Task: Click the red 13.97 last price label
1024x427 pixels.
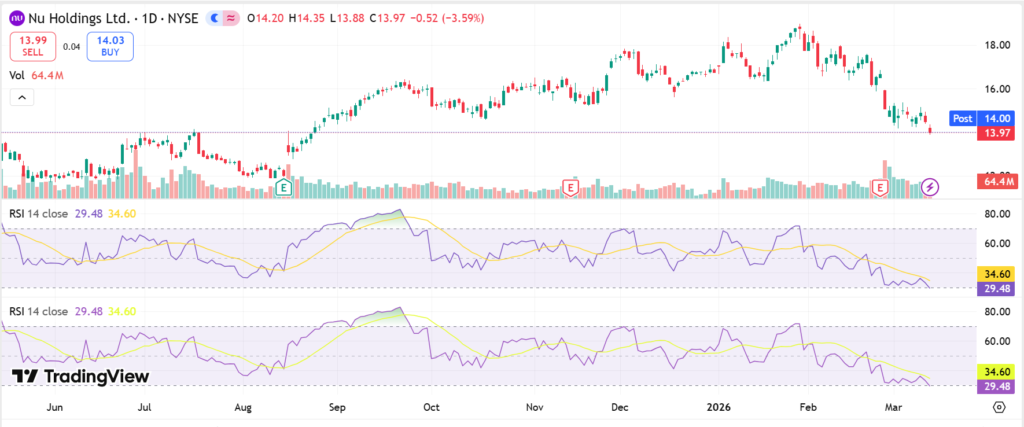Action: click(x=994, y=132)
